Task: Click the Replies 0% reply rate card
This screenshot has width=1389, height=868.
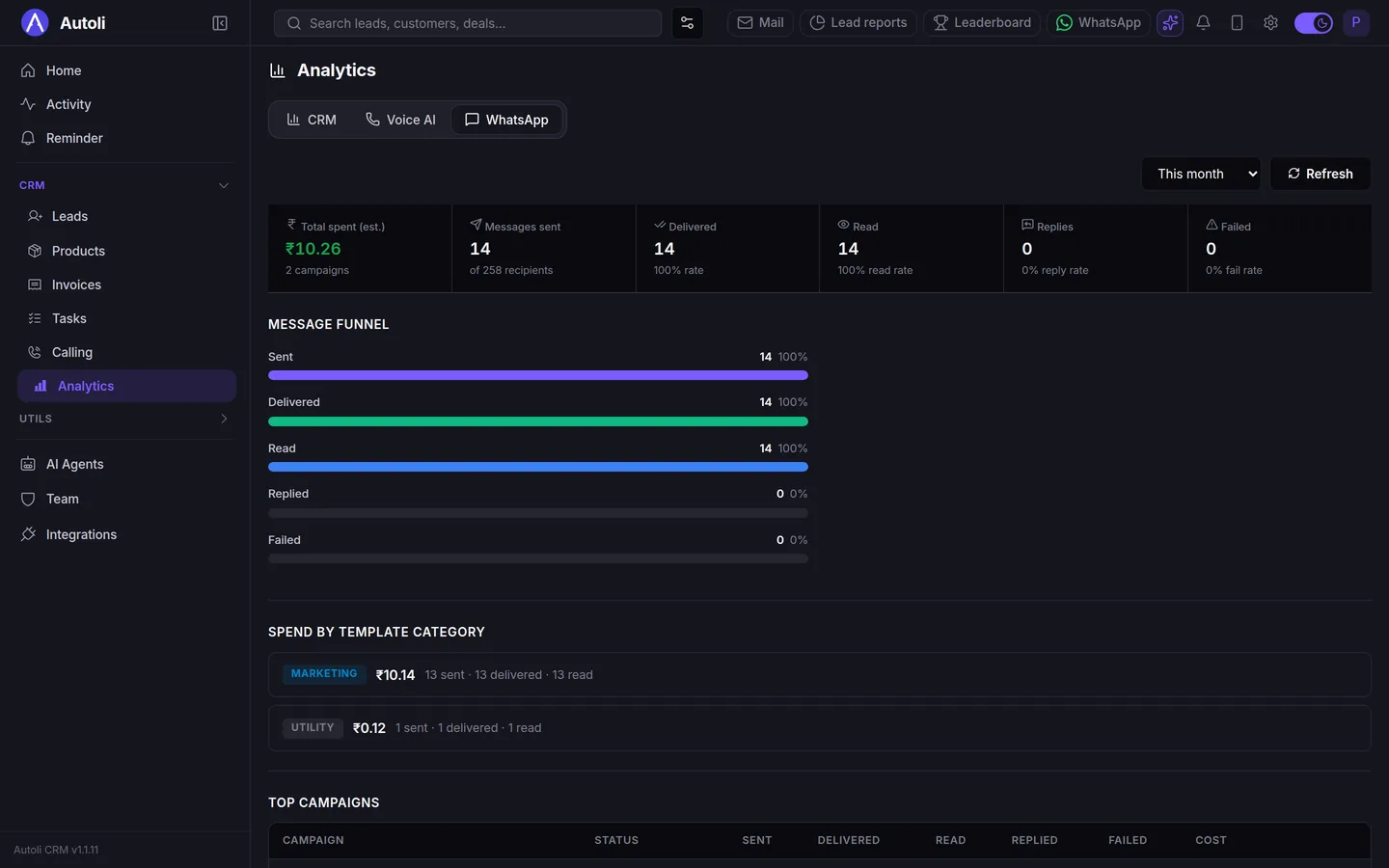Action: pyautogui.click(x=1096, y=248)
